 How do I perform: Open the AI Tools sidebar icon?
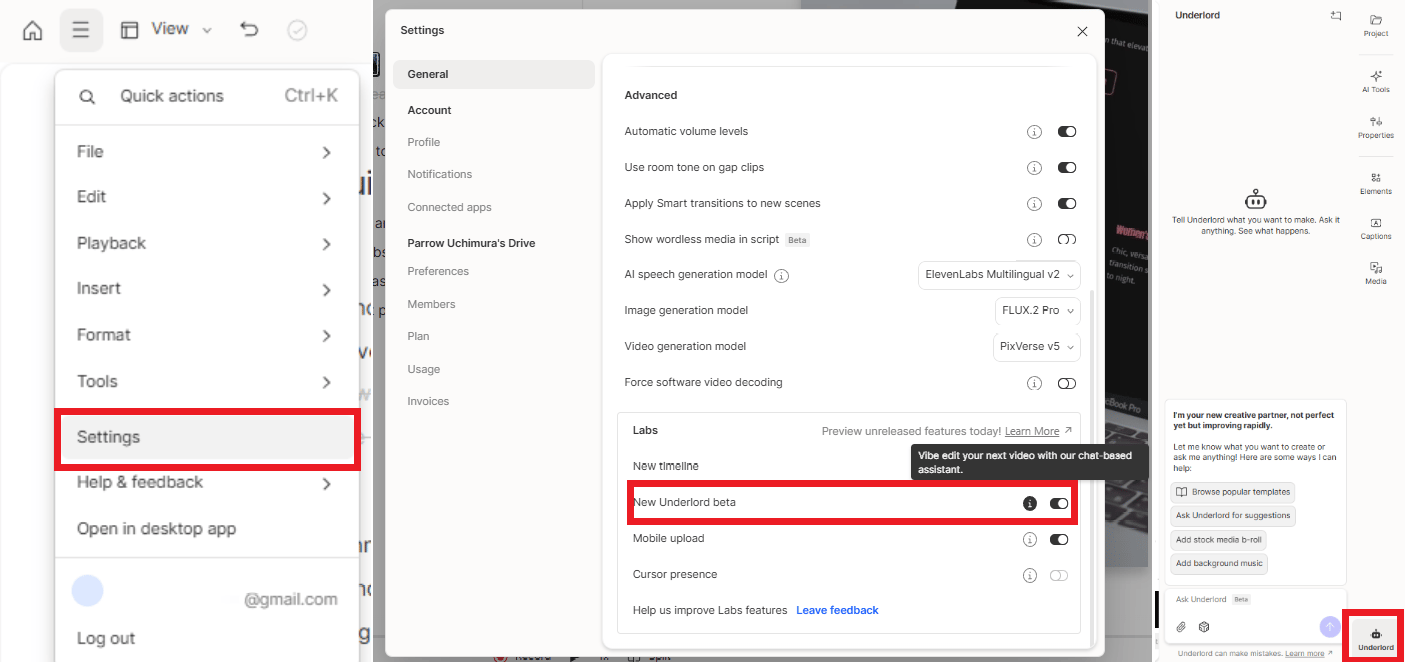click(1376, 81)
